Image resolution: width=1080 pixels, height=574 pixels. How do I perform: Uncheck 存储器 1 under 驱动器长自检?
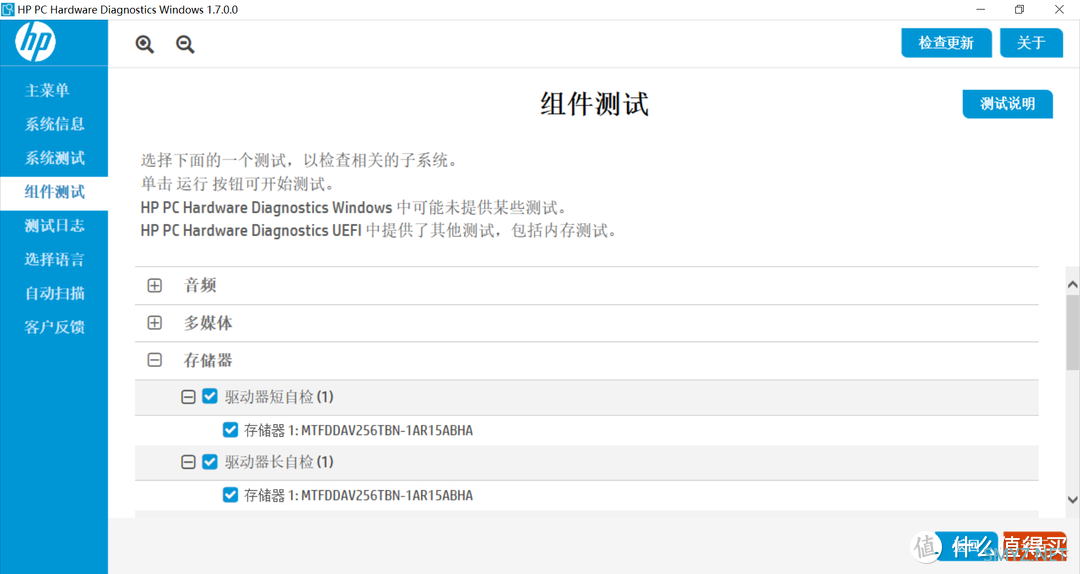point(231,495)
